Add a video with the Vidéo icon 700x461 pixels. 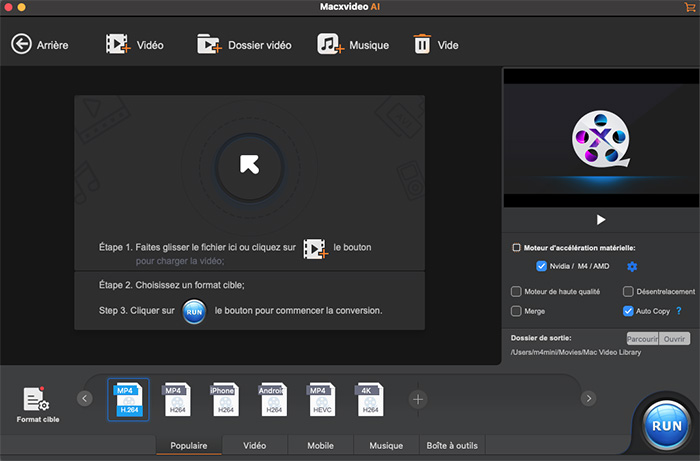click(118, 44)
